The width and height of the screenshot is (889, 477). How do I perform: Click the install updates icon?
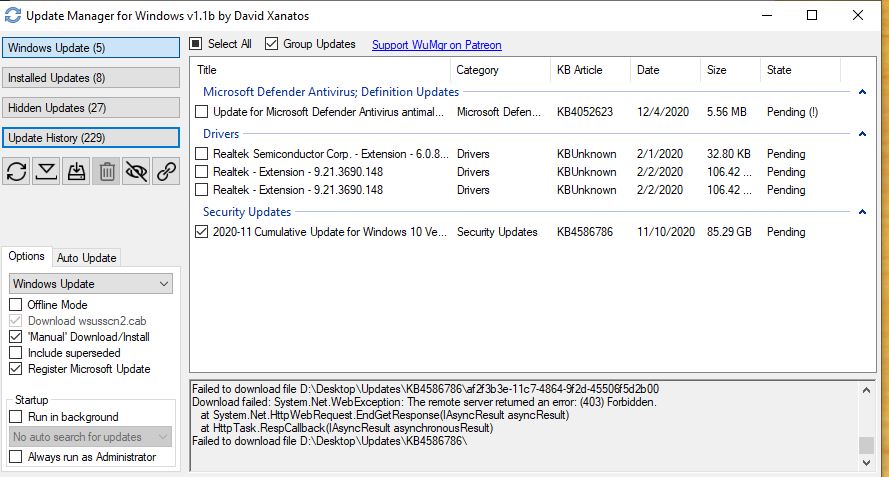(x=76, y=171)
